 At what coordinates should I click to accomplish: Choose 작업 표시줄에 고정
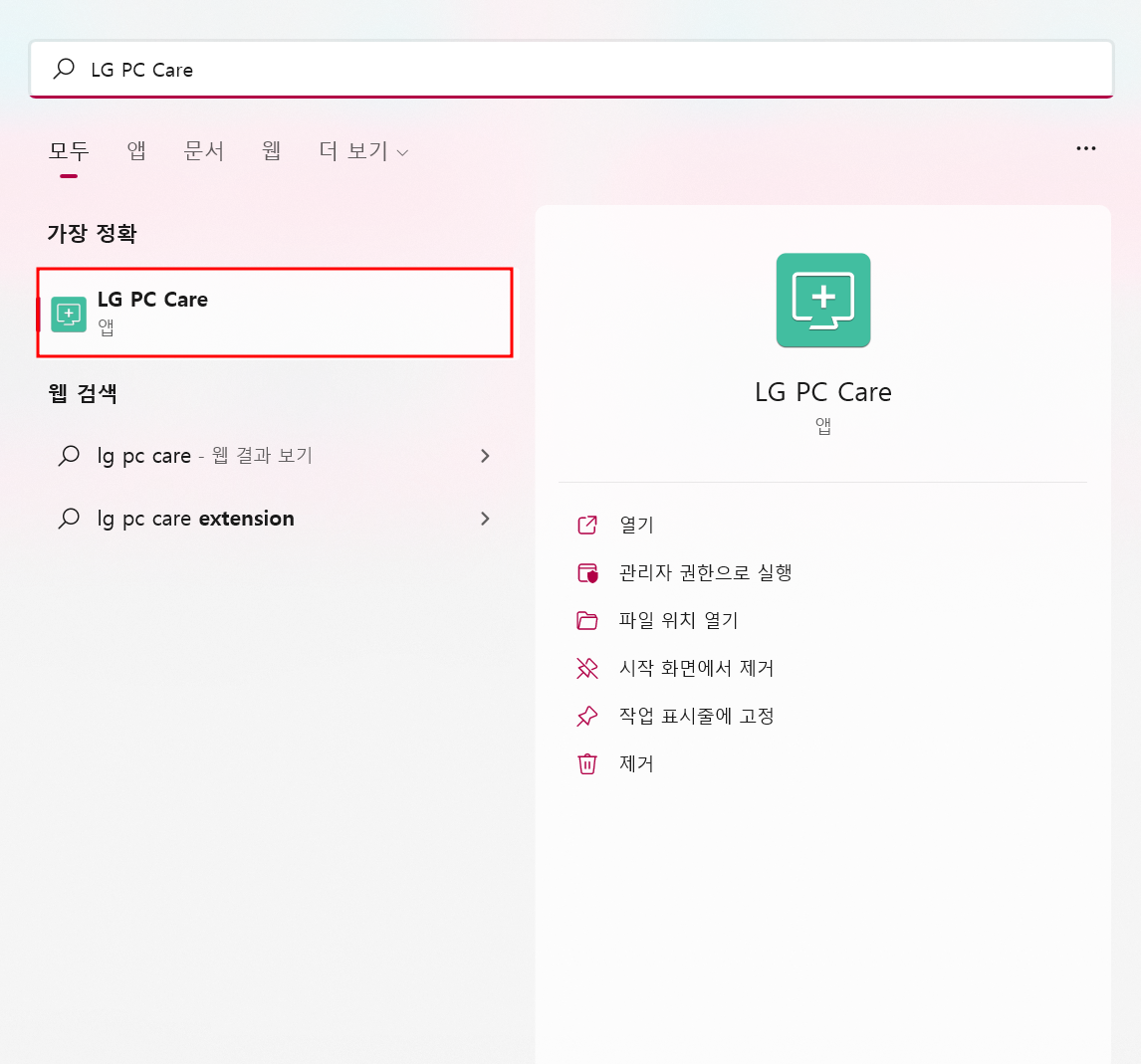click(696, 717)
